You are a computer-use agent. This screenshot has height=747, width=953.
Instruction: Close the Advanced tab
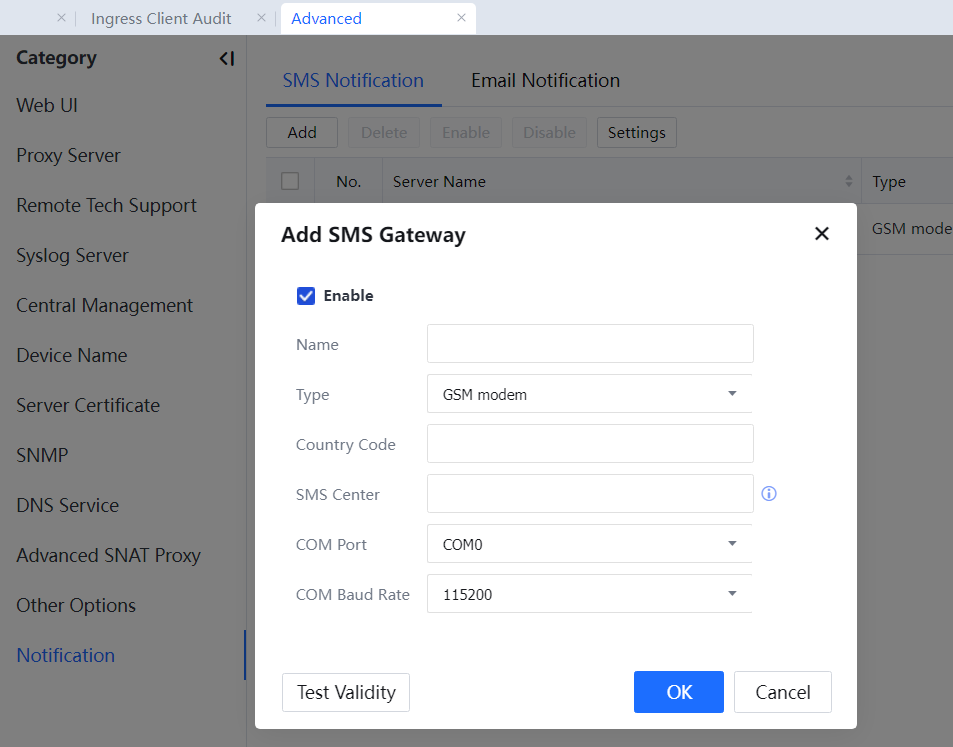(461, 18)
